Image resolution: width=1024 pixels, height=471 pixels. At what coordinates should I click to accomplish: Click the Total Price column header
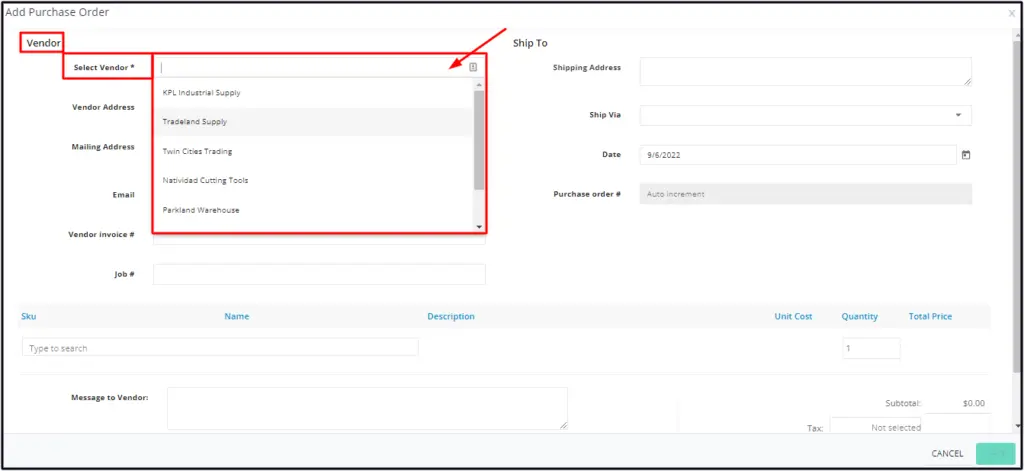[930, 316]
